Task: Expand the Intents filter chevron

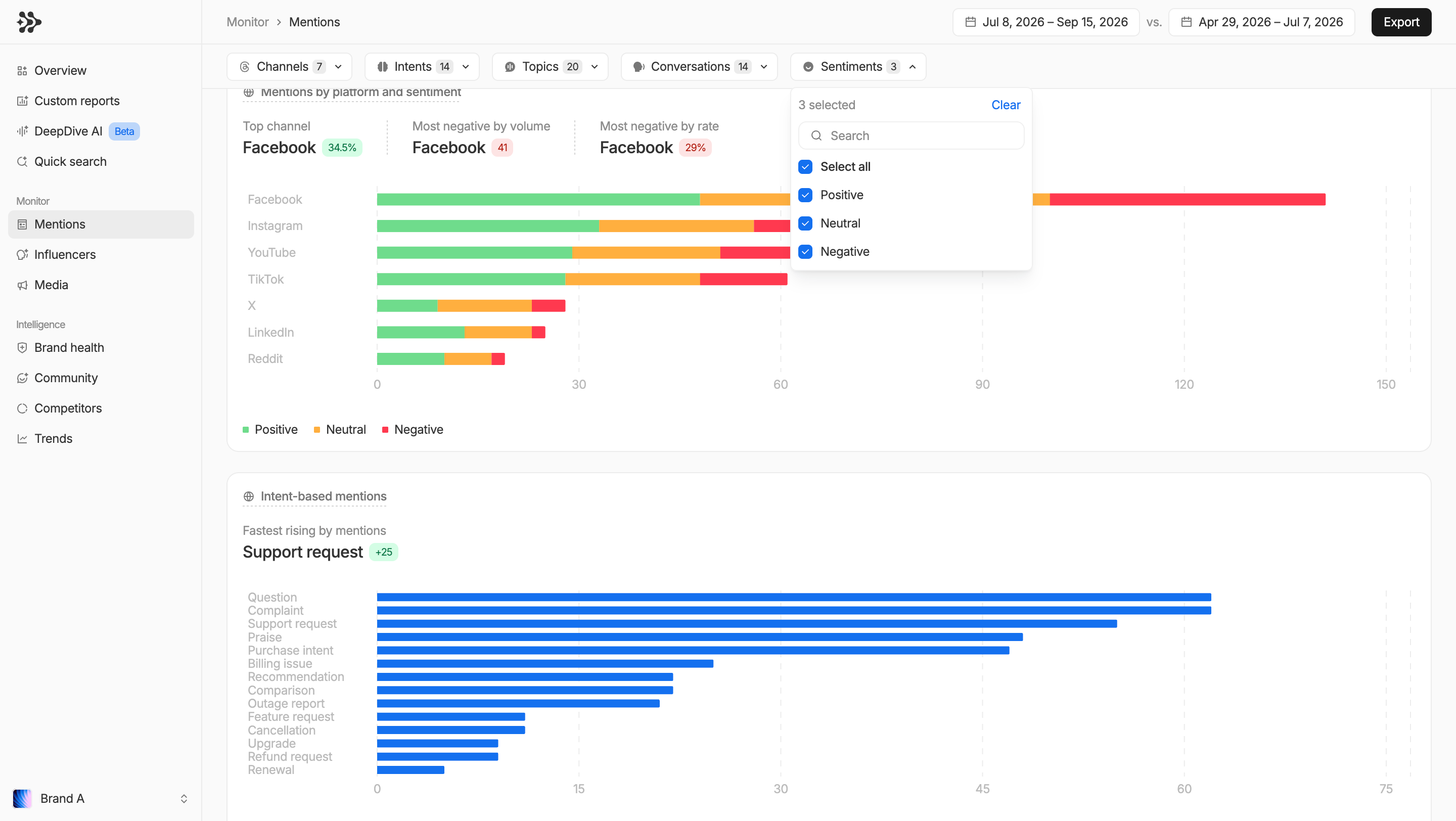Action: point(466,67)
